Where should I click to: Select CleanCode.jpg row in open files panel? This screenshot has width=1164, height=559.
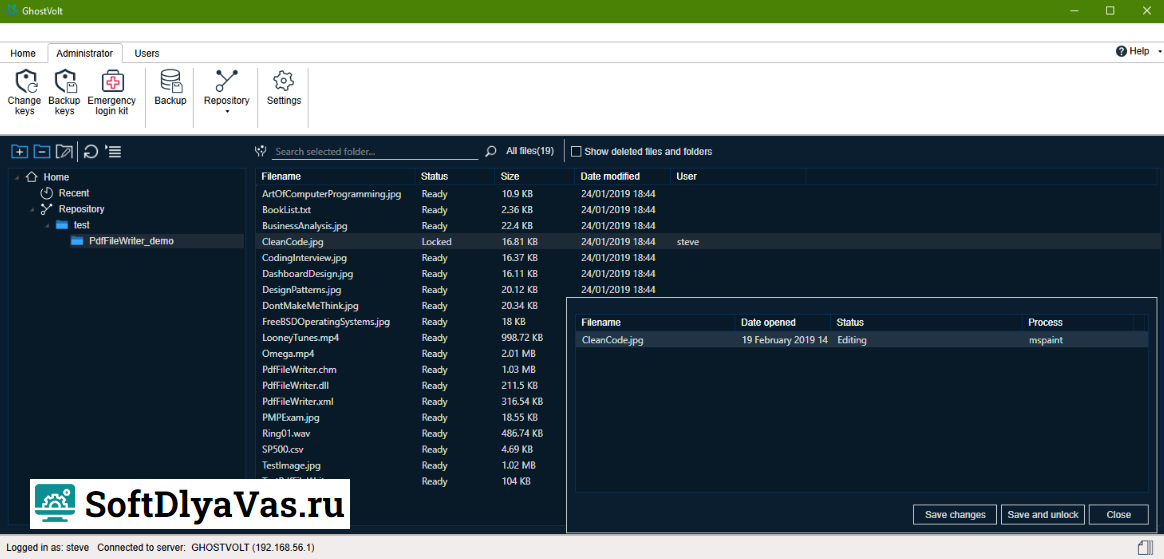click(862, 340)
